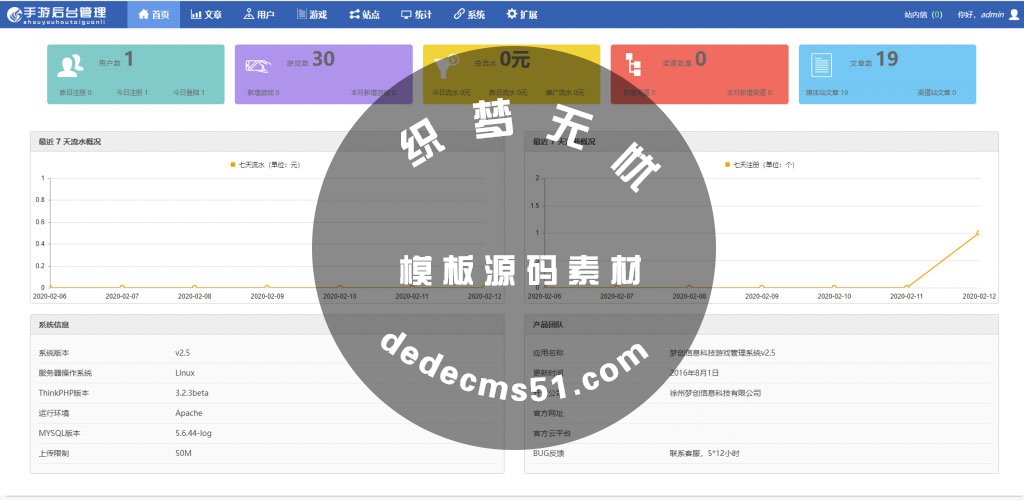Click 今日流水 0元 in revenue card
Image resolution: width=1024 pixels, height=500 pixels.
[x=451, y=93]
